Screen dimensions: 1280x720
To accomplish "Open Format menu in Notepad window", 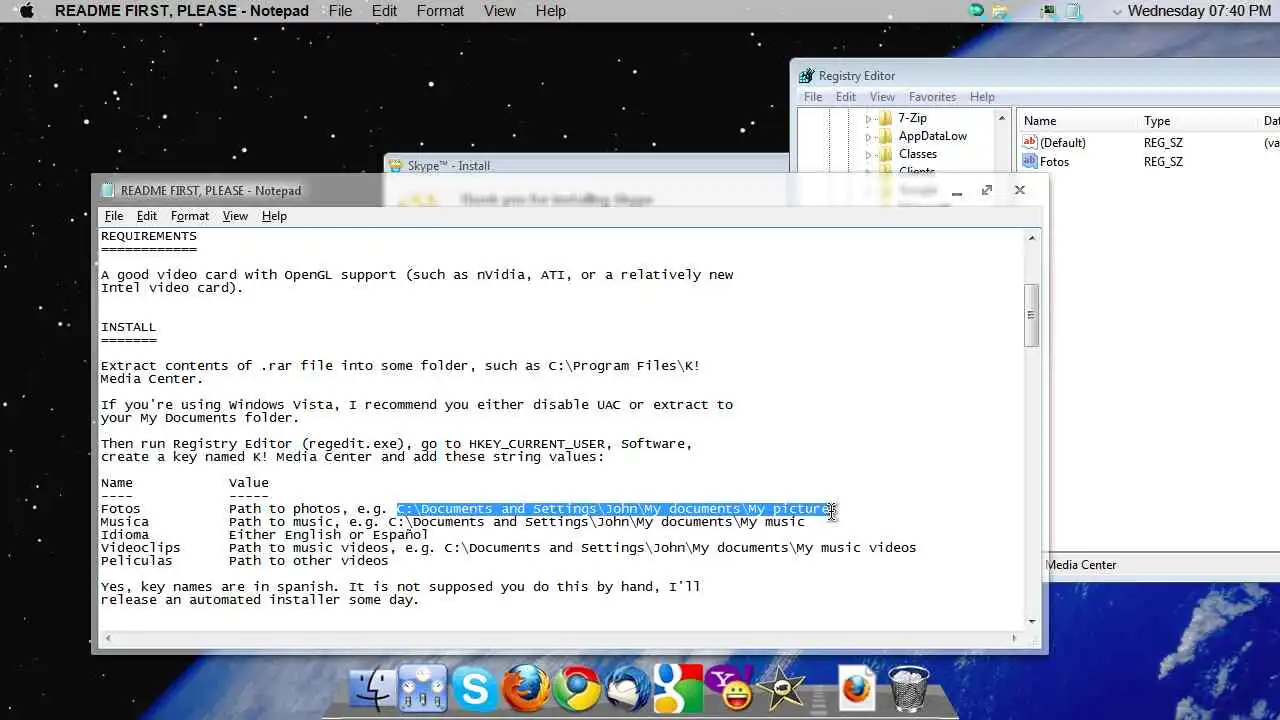I will [x=190, y=216].
